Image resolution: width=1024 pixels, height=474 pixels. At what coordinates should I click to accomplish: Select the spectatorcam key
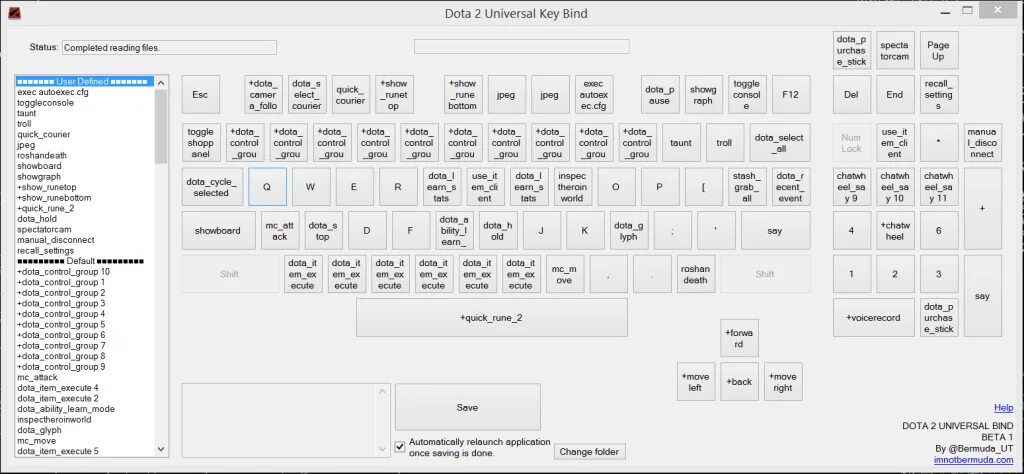[895, 51]
